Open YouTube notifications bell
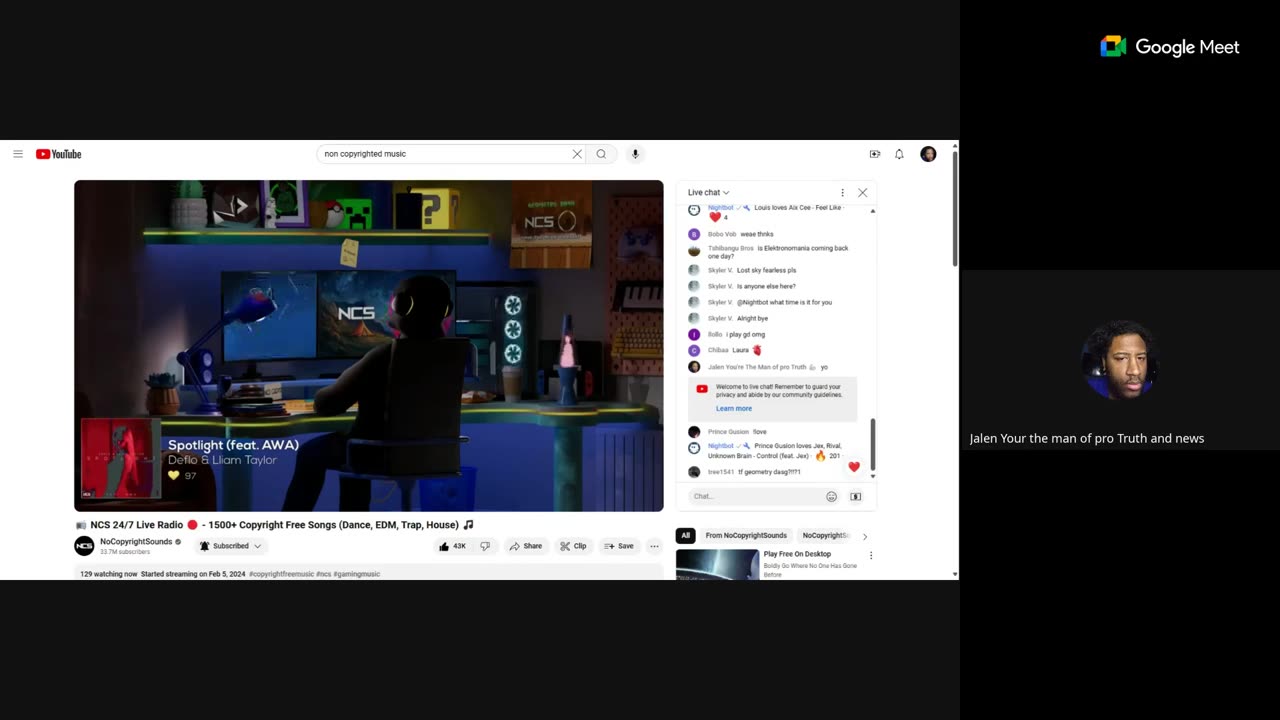This screenshot has height=720, width=1280. [899, 154]
